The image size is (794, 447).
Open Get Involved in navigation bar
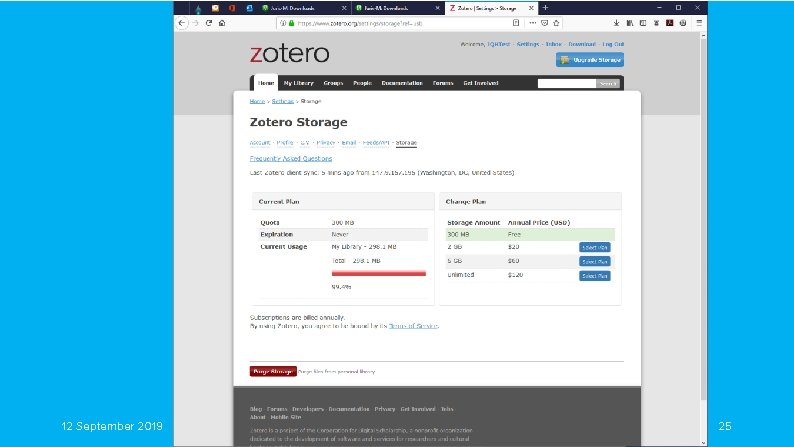click(x=481, y=83)
